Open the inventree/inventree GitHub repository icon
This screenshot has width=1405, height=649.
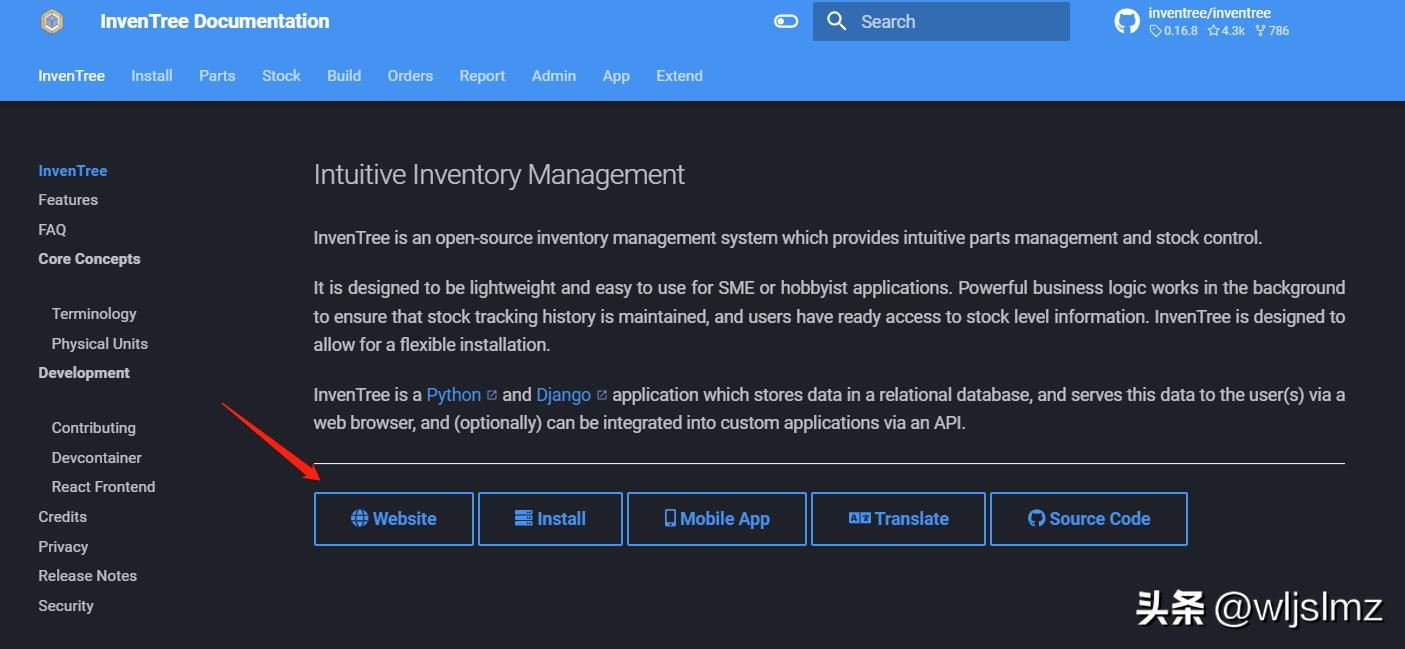tap(1127, 22)
